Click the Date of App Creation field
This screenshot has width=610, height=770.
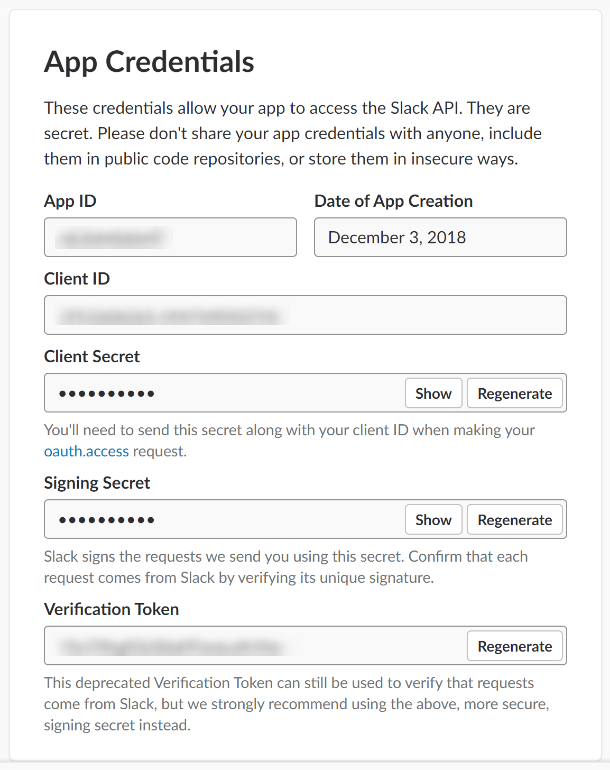click(440, 237)
